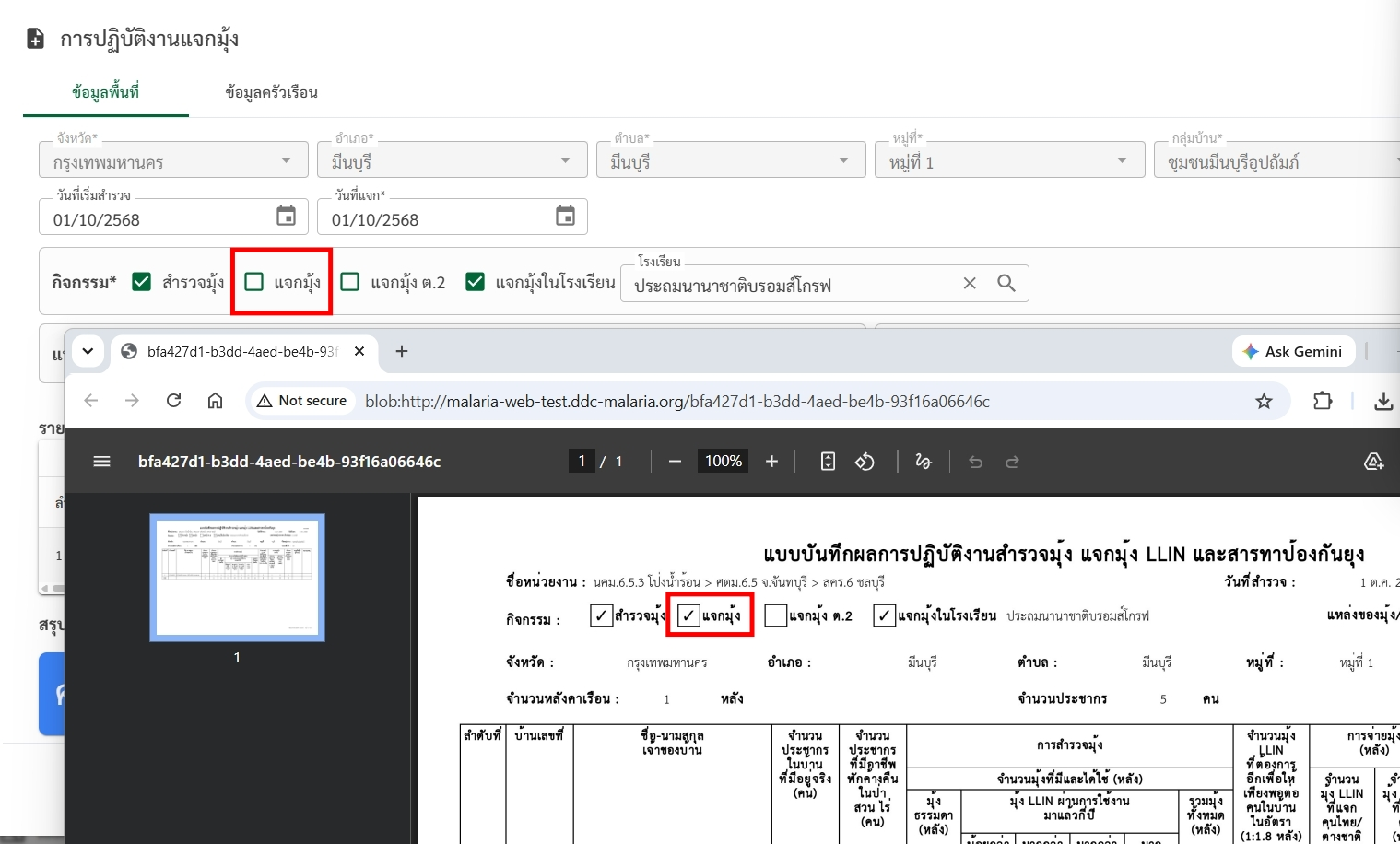
Task: Zoom in the PDF
Action: [x=772, y=462]
